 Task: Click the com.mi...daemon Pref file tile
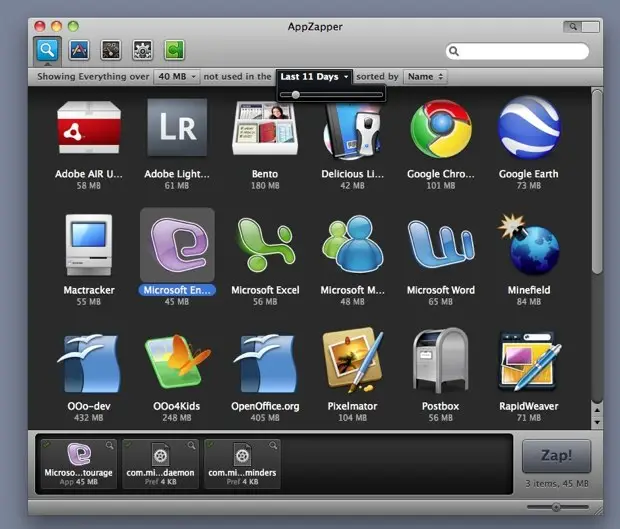click(x=160, y=464)
